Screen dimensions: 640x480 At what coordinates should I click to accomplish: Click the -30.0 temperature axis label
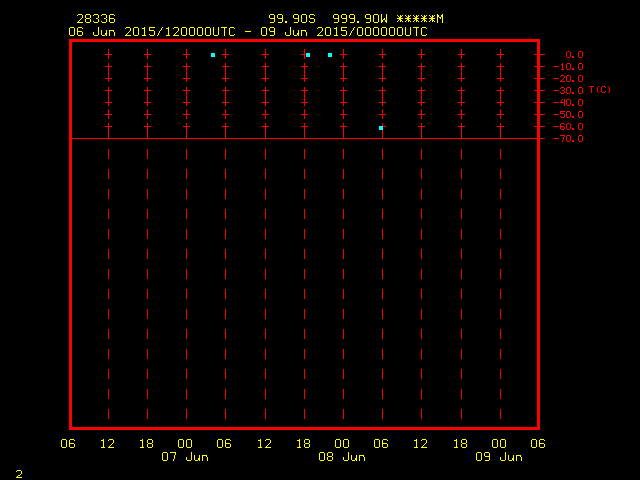click(569, 91)
